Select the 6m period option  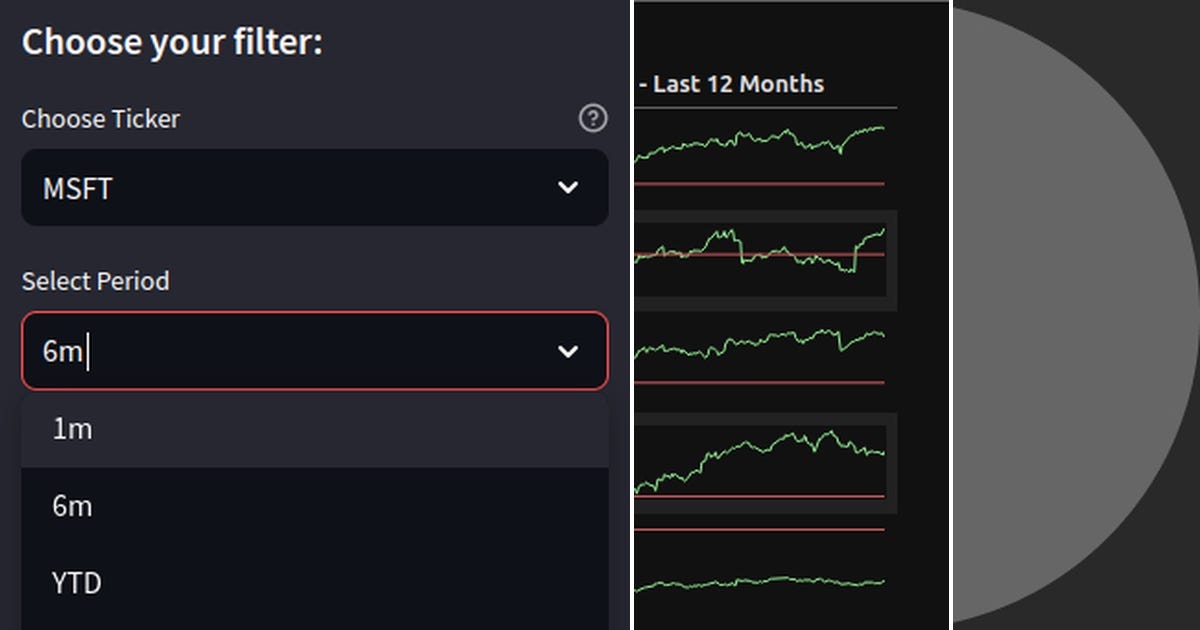pos(300,506)
